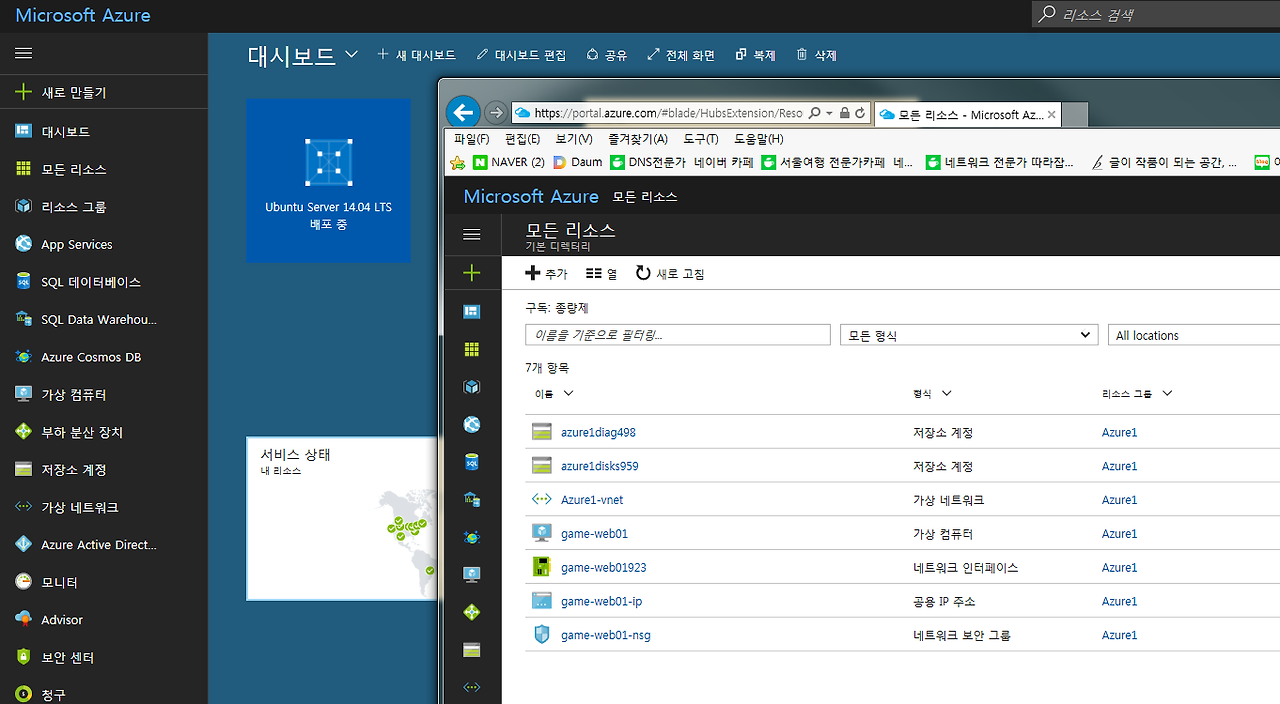Open 모든 리소스 grid icon in the left sidebar
The width and height of the screenshot is (1280, 704).
(24, 169)
